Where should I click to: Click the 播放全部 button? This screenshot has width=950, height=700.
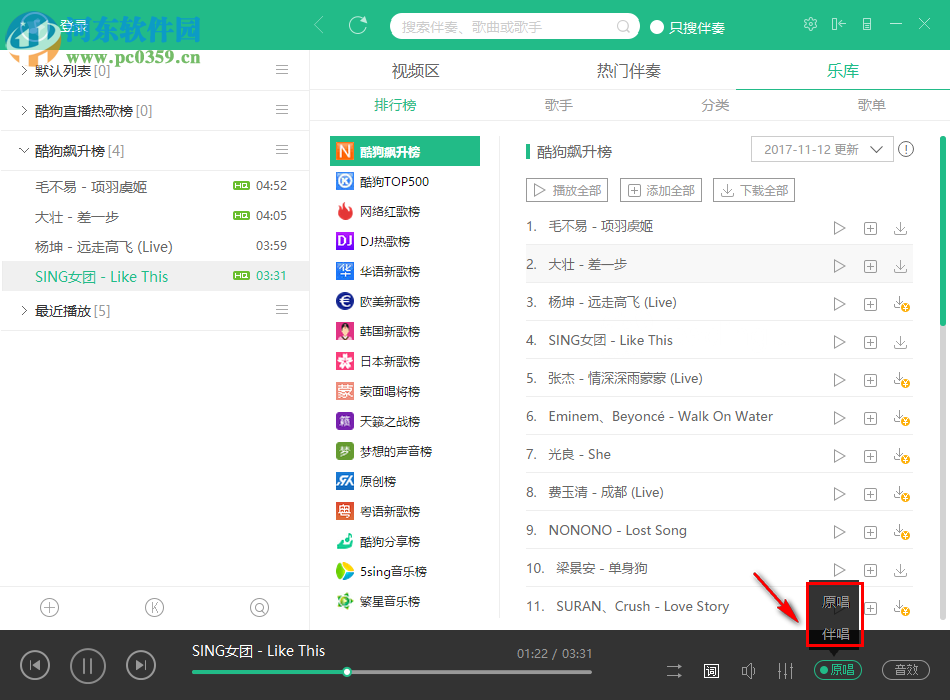point(567,190)
